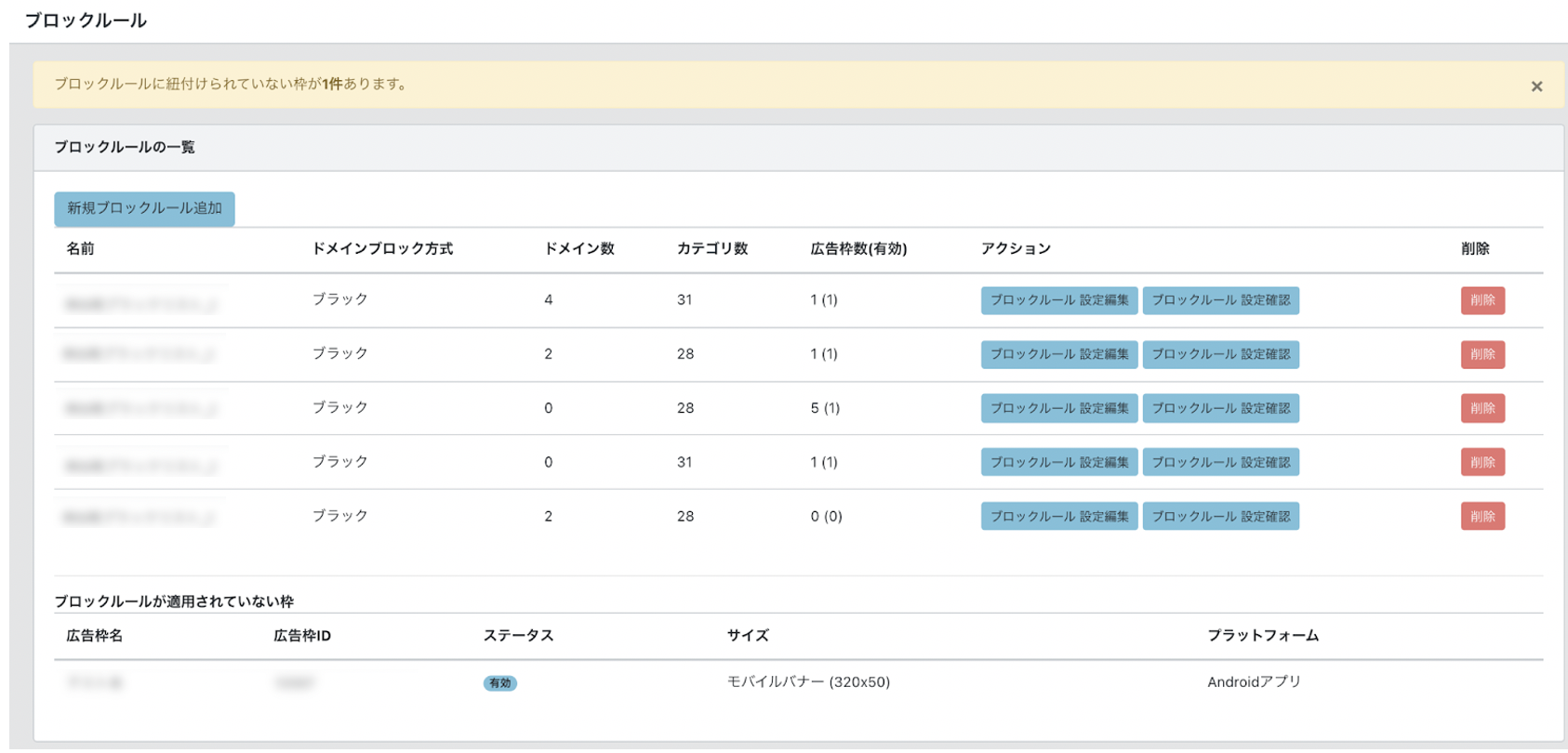
Task: Click the ステータス column header
Action: [x=518, y=636]
